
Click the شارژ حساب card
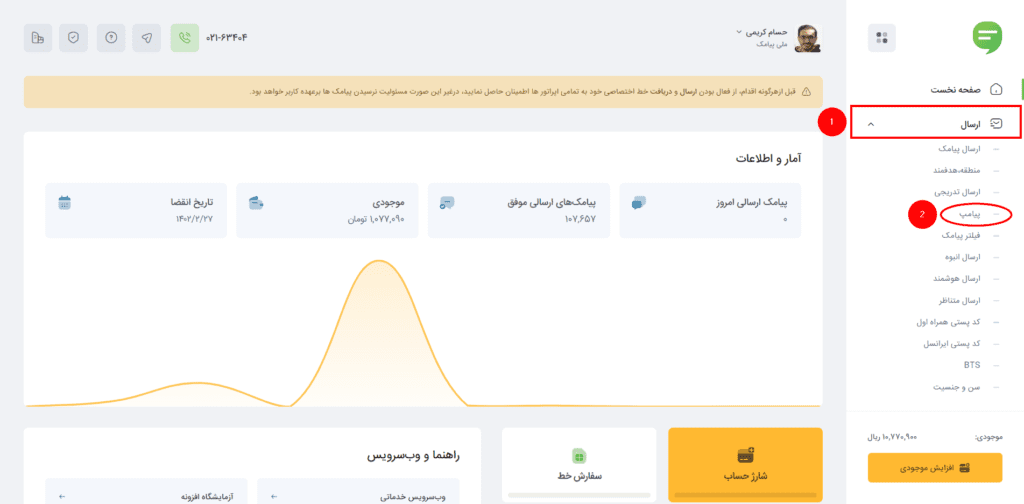point(746,464)
